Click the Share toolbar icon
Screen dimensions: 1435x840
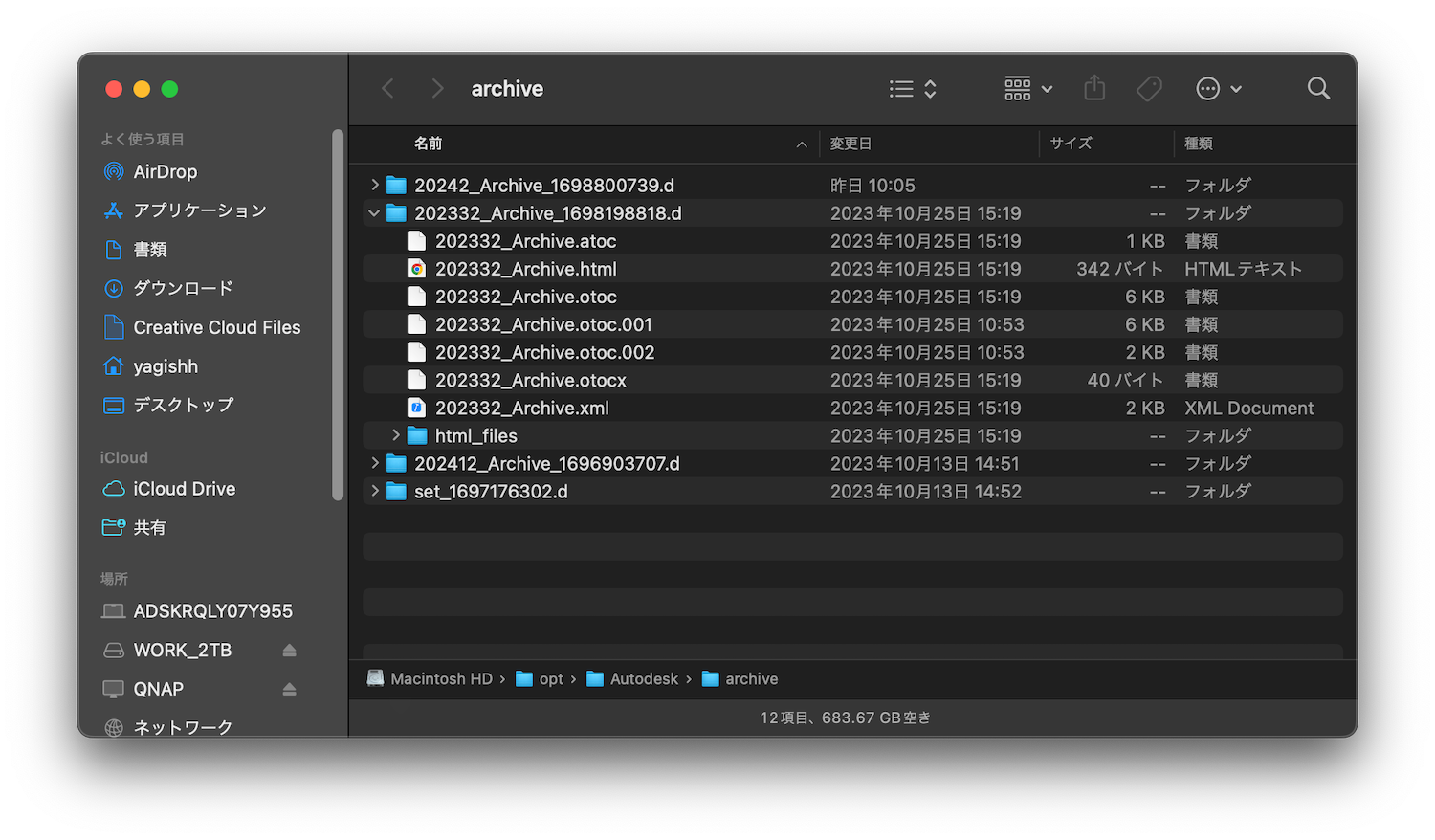coord(1094,88)
